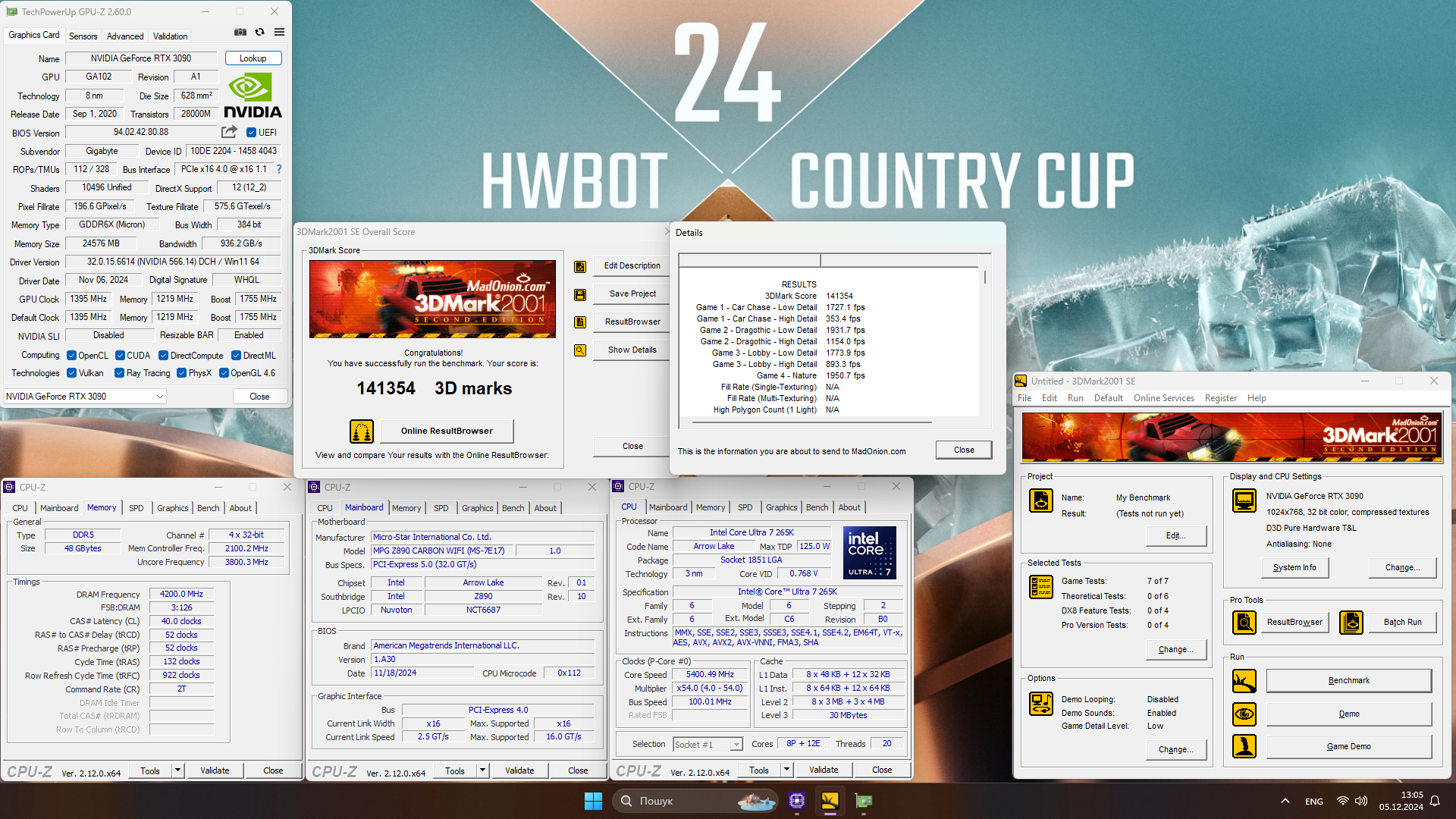Click the System Info button
The image size is (1456, 819).
pos(1294,567)
